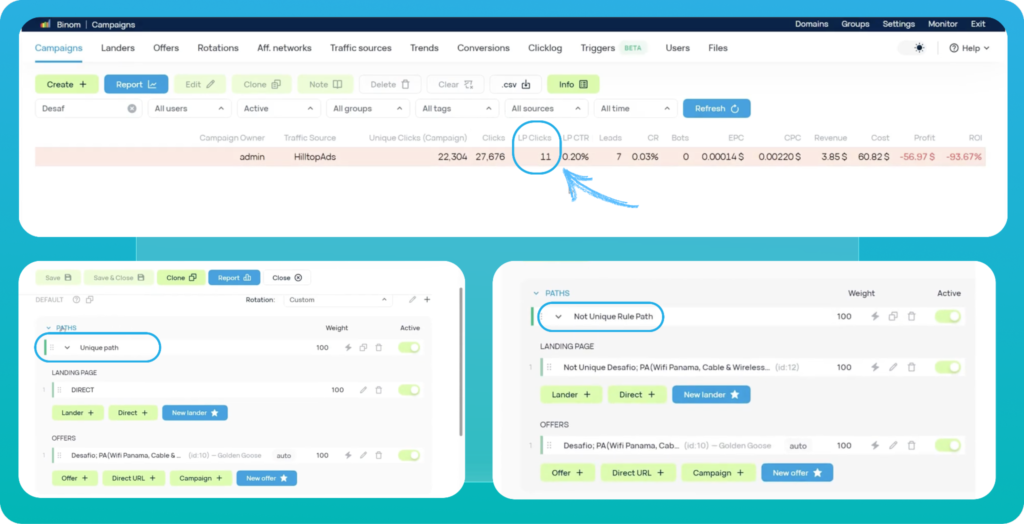1024x524 pixels.
Task: Click the Domains link in header
Action: pyautogui.click(x=811, y=24)
